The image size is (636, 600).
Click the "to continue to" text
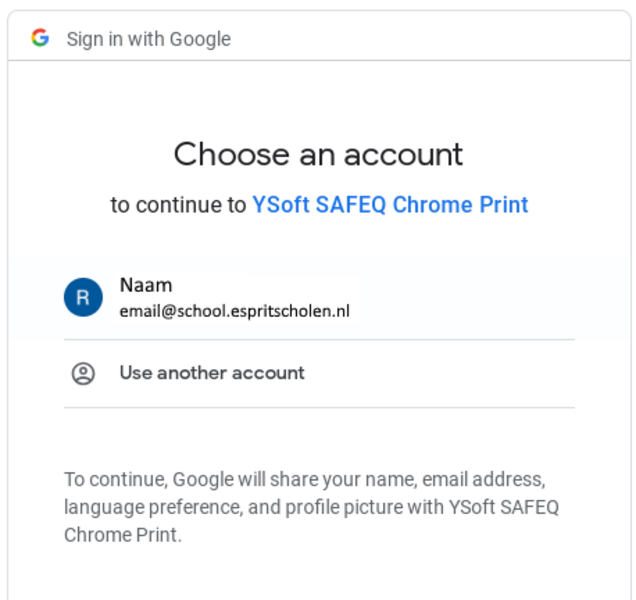click(x=178, y=205)
